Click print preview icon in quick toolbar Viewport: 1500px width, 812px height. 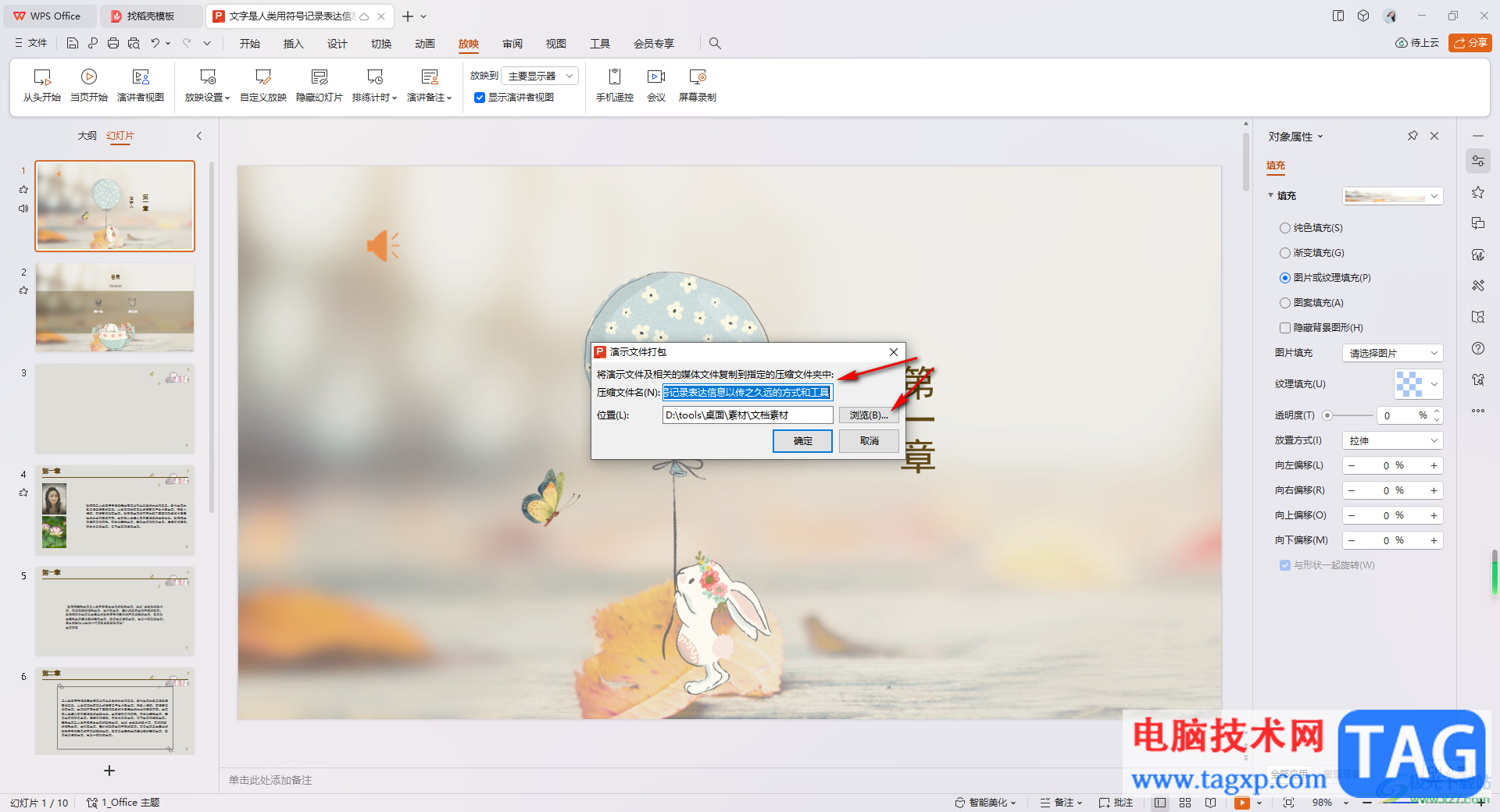click(x=134, y=43)
